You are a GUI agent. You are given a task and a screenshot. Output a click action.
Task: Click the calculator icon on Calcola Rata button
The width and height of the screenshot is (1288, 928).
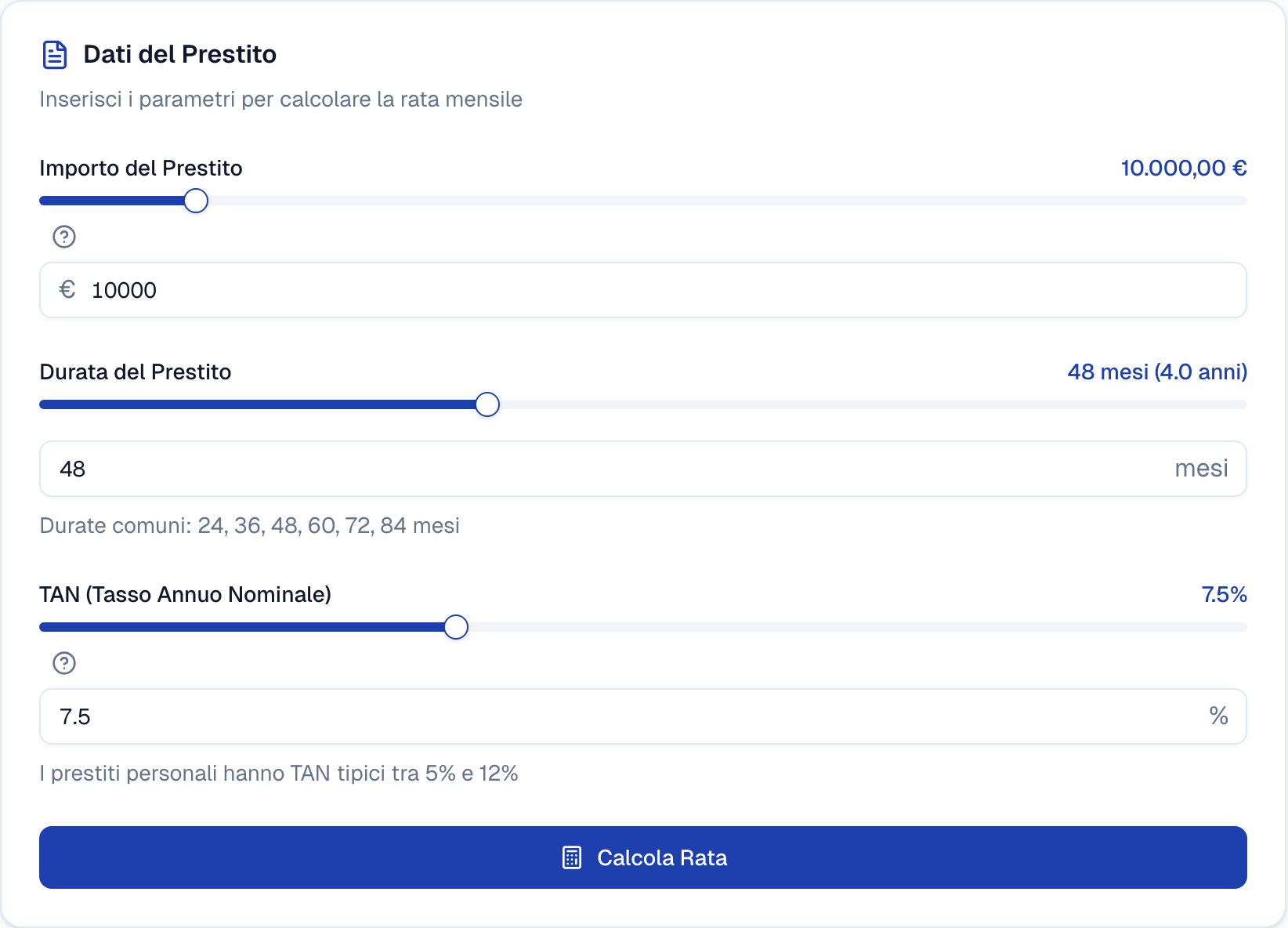[573, 857]
